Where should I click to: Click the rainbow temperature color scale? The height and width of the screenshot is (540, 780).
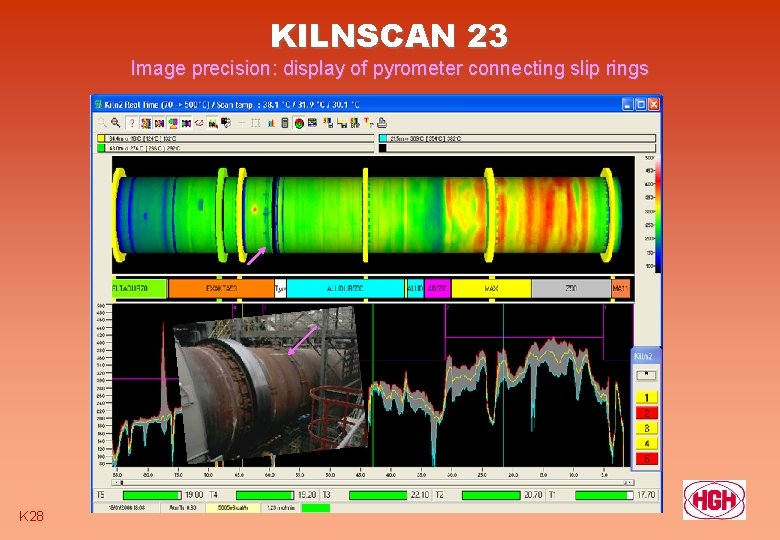coord(658,214)
